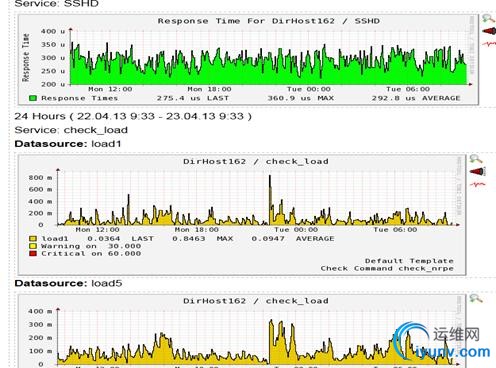This screenshot has height=368, width=496.
Task: Click the 'Service: SSHD' heading text
Action: click(x=57, y=4)
